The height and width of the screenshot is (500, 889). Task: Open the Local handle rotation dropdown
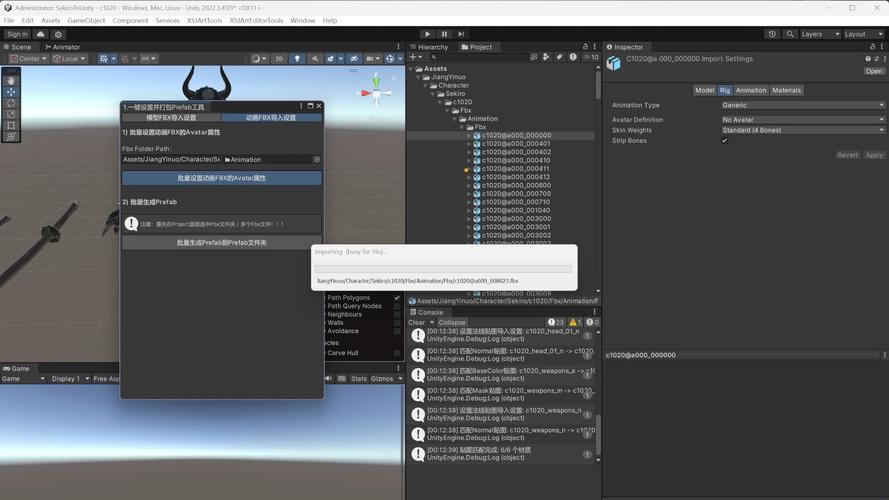(69, 58)
